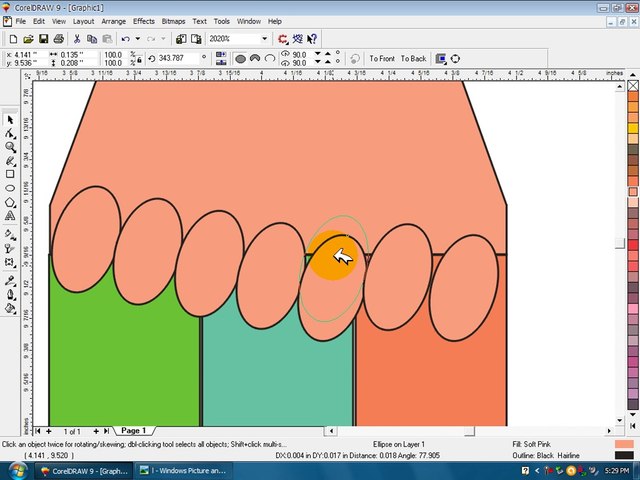Open the zoom level dropdown
The width and height of the screenshot is (640, 480).
click(x=264, y=39)
